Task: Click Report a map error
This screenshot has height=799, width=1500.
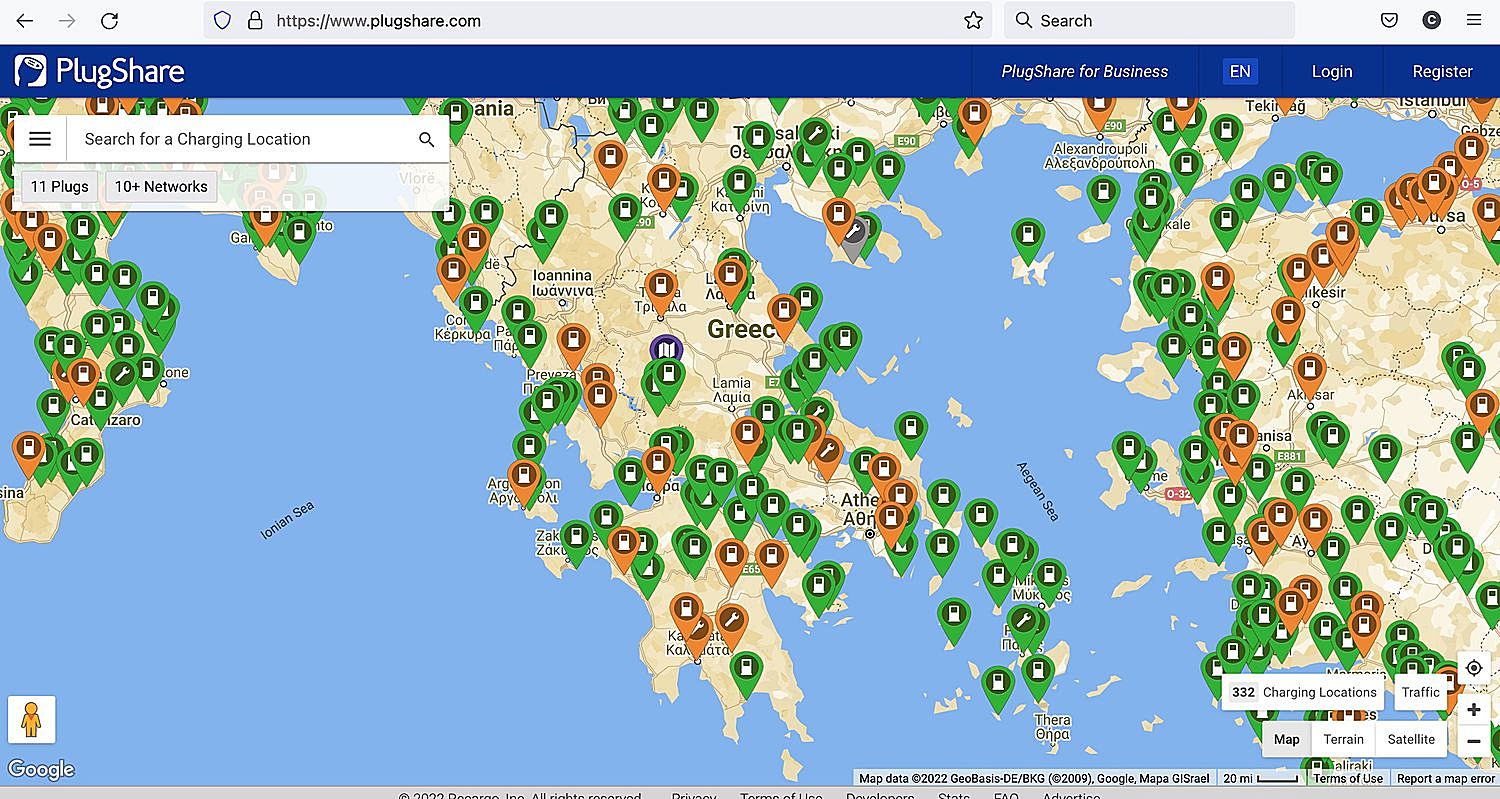Action: (x=1446, y=778)
